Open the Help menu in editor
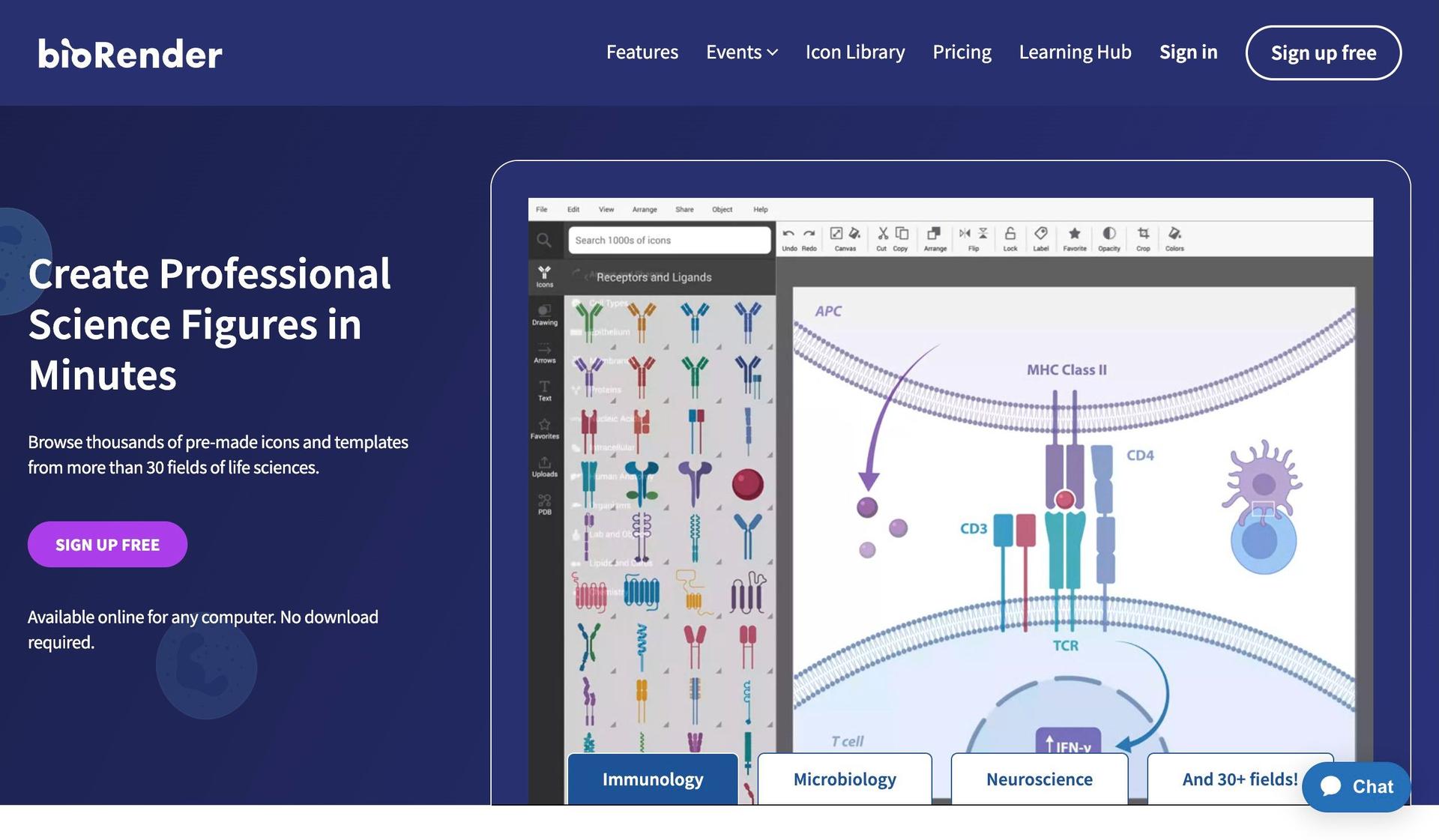Screen dimensions: 1439x840 point(761,209)
